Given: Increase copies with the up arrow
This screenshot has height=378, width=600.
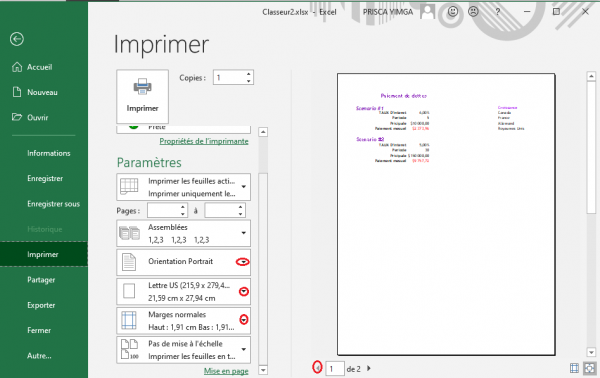Looking at the screenshot, I should pyautogui.click(x=249, y=74).
